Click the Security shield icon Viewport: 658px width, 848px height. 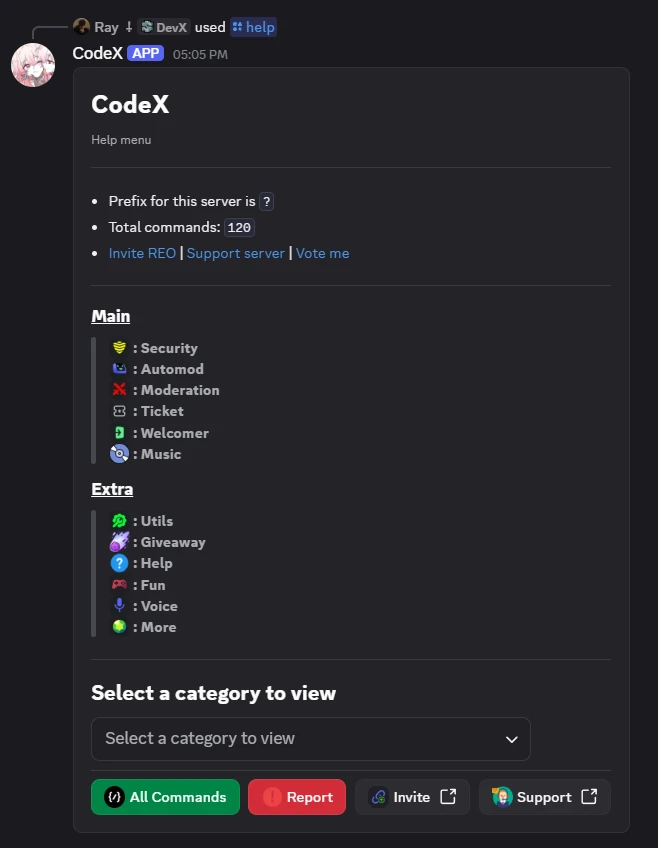pos(119,348)
